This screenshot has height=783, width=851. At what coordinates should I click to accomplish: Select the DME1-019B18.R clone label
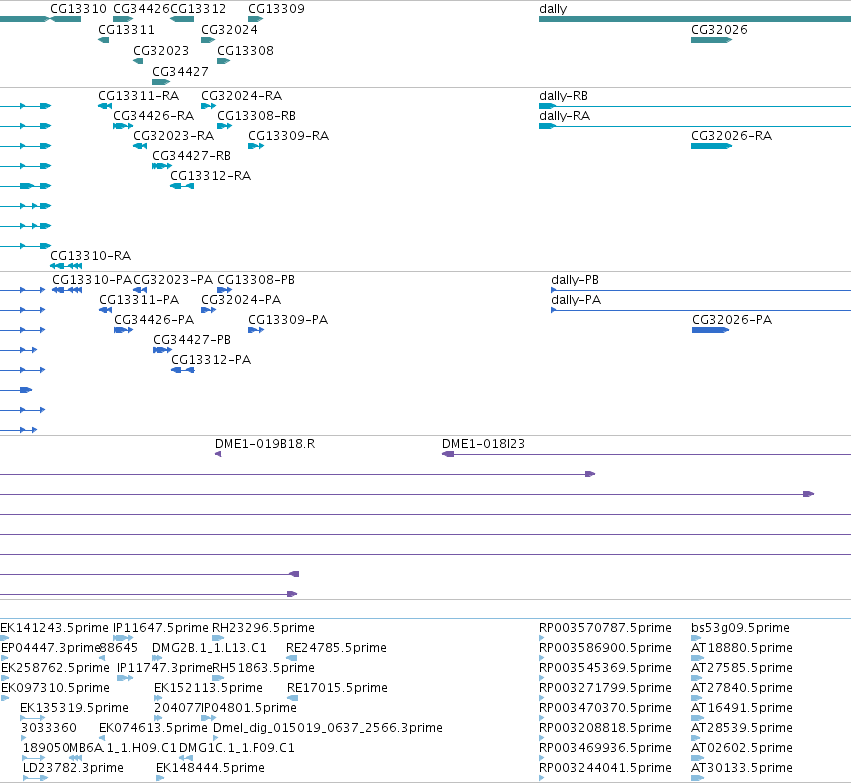[x=265, y=443]
